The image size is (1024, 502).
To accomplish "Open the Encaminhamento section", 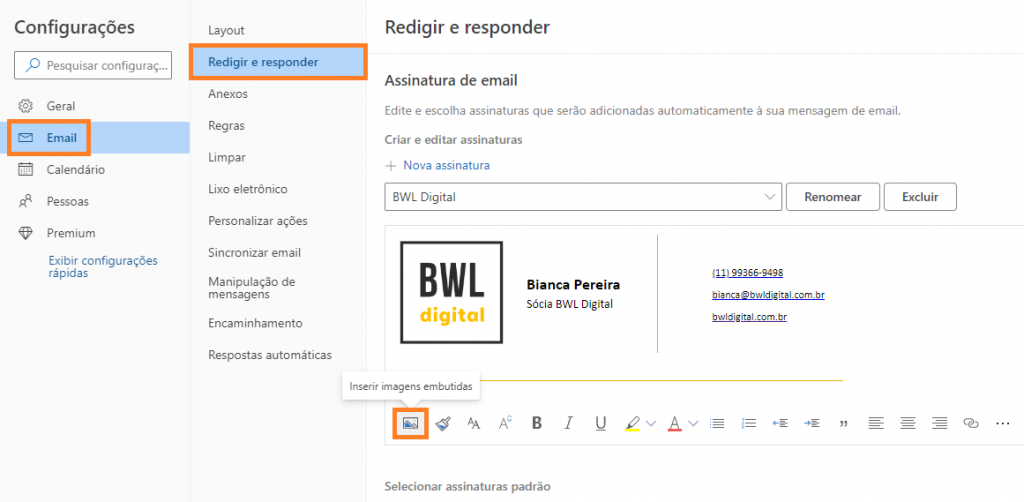I will coord(255,323).
